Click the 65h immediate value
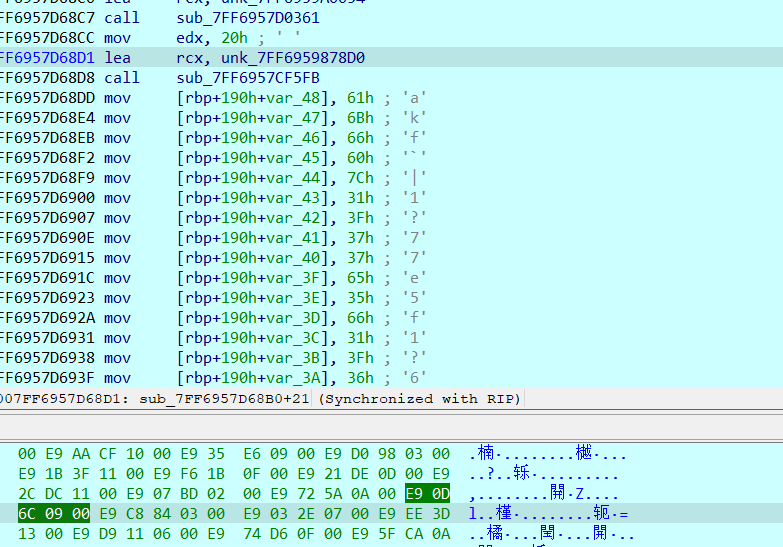 (x=361, y=278)
